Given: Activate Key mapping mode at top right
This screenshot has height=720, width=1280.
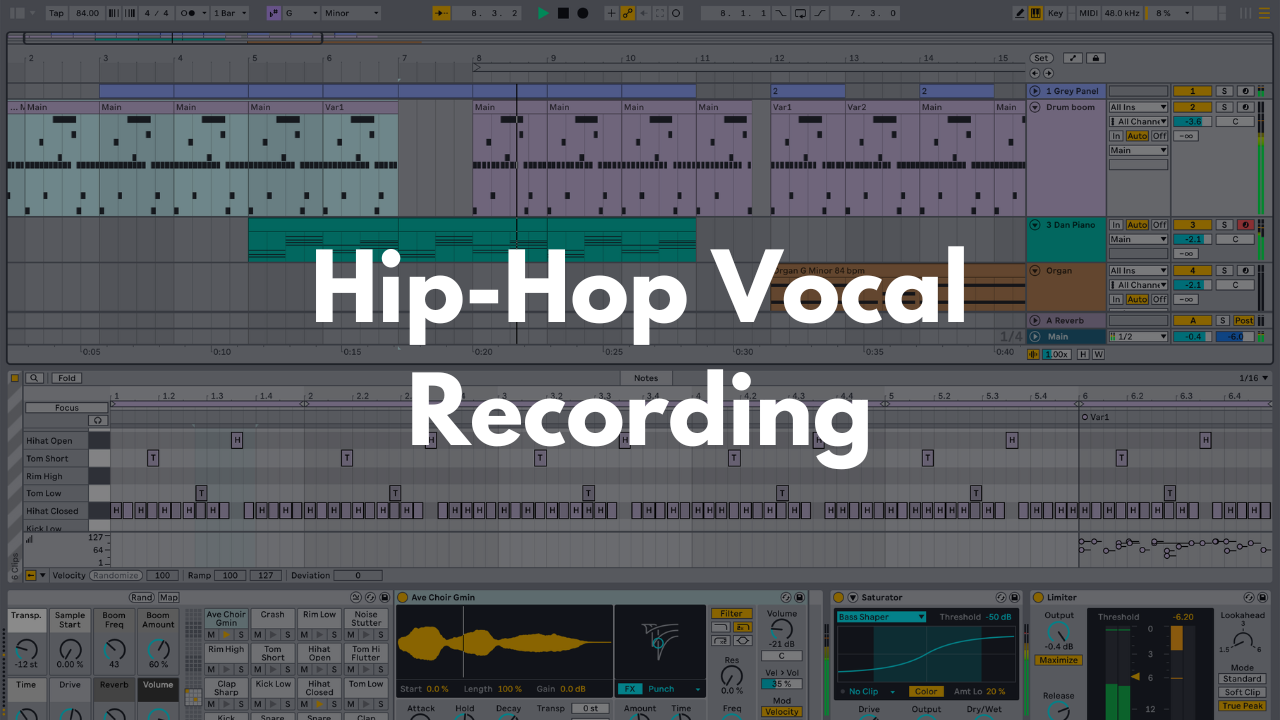Looking at the screenshot, I should point(1057,13).
